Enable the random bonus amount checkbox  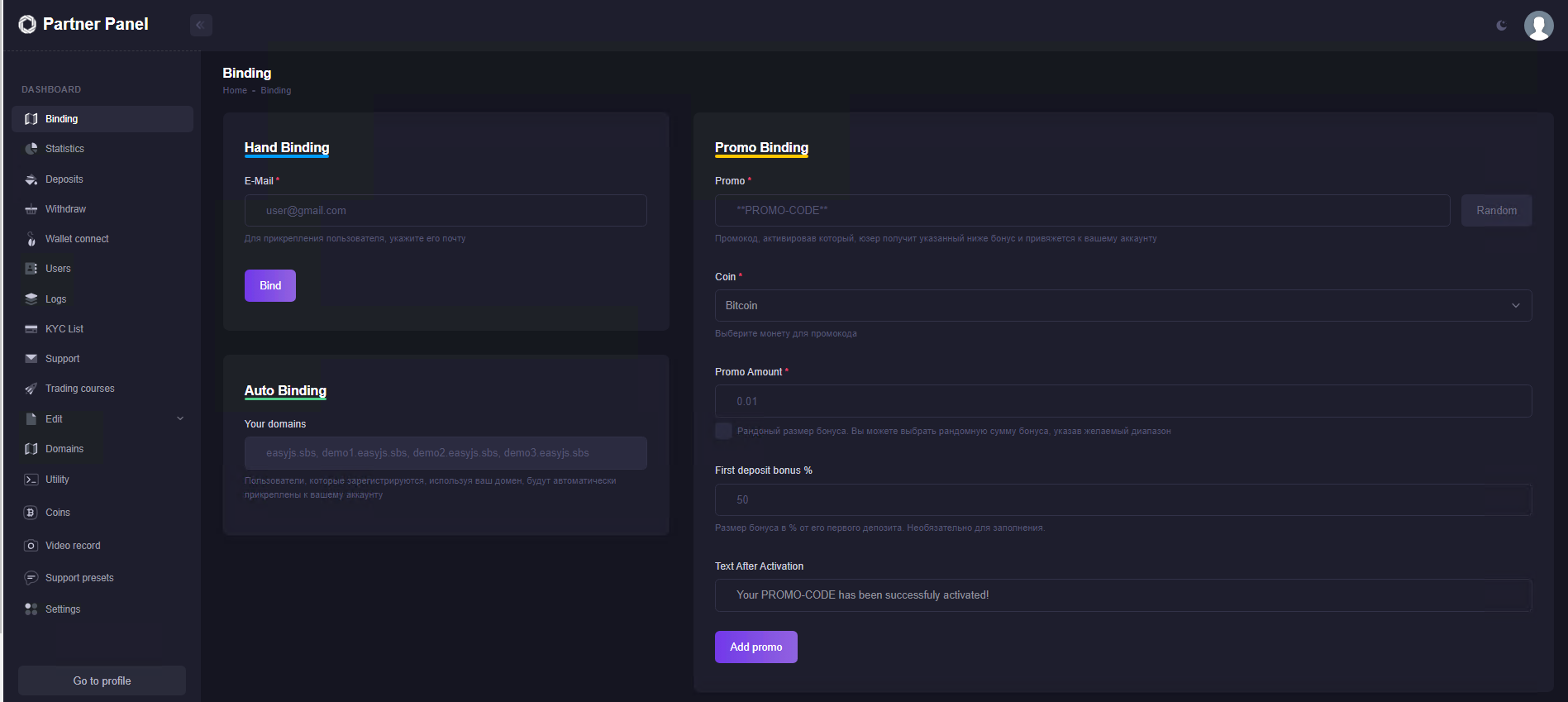pyautogui.click(x=723, y=431)
